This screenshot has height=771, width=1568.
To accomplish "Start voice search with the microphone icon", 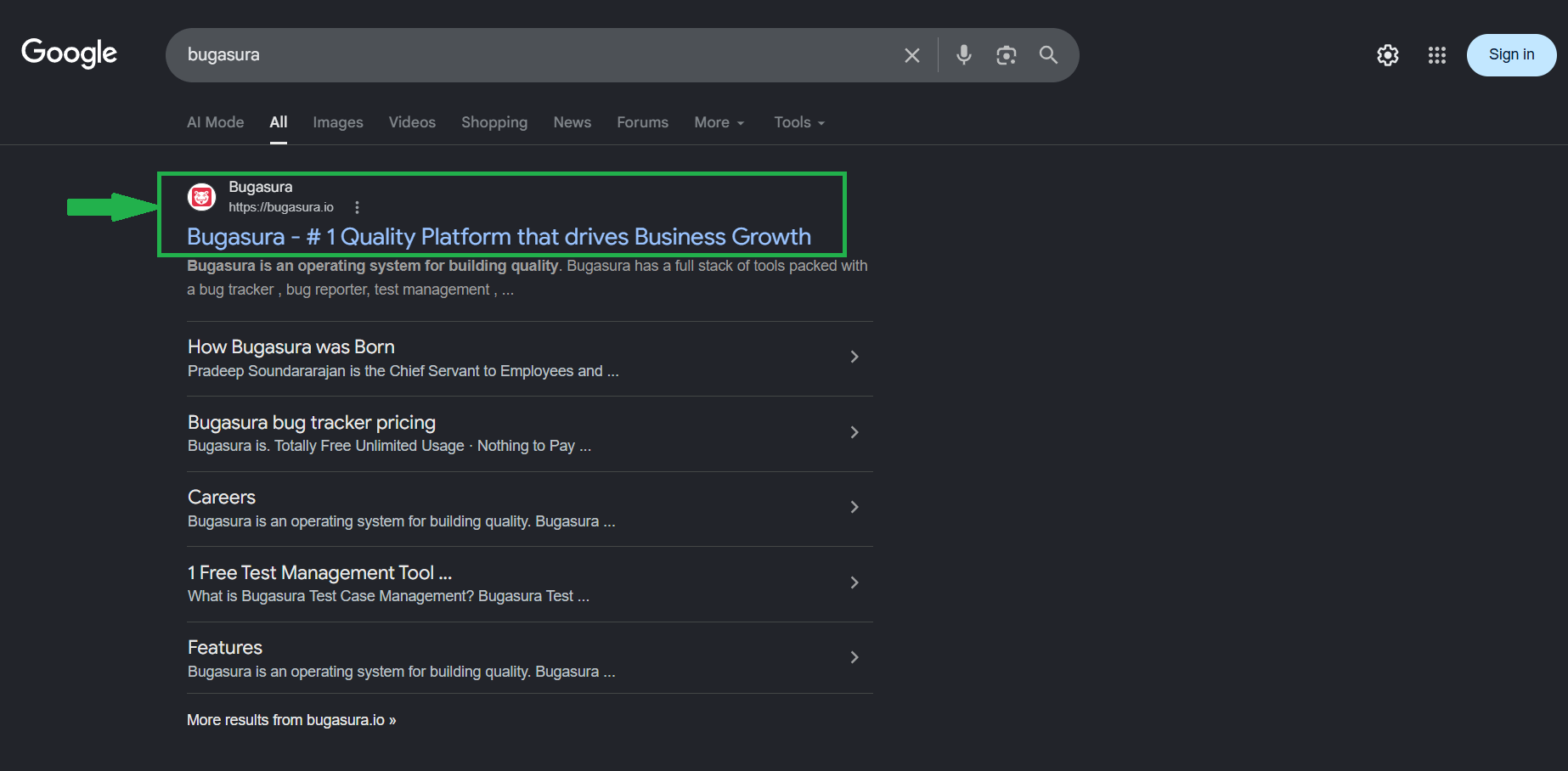I will click(x=963, y=55).
